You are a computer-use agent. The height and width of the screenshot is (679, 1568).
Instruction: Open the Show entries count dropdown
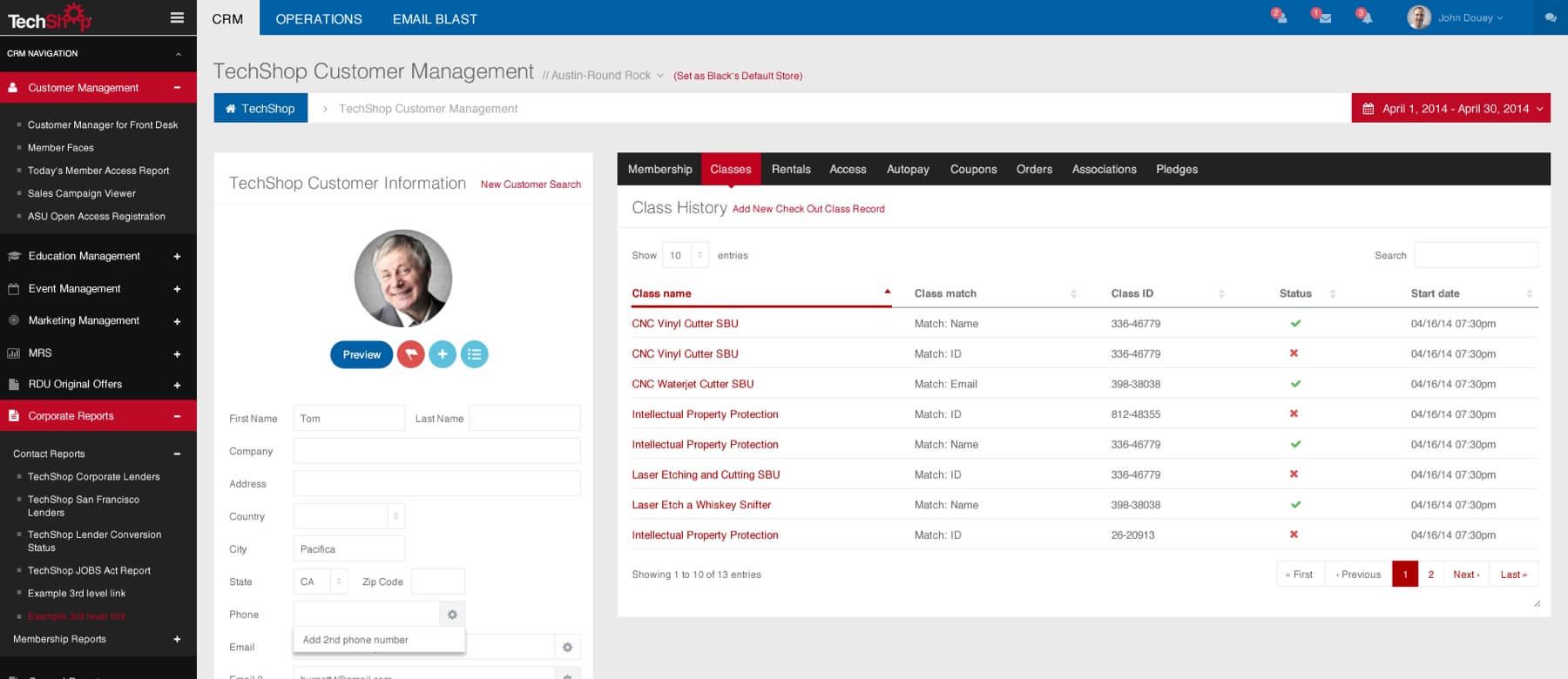coord(687,255)
